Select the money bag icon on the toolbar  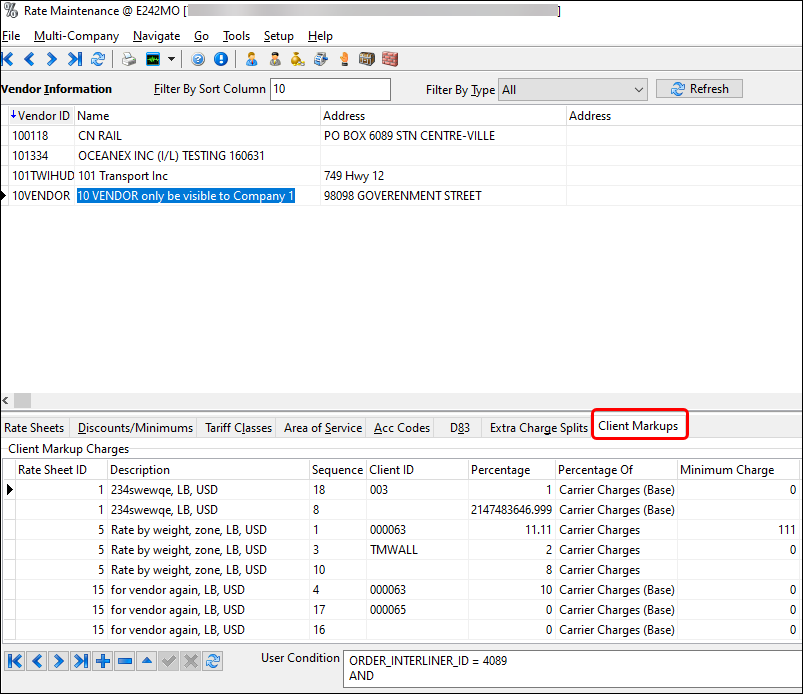click(298, 59)
